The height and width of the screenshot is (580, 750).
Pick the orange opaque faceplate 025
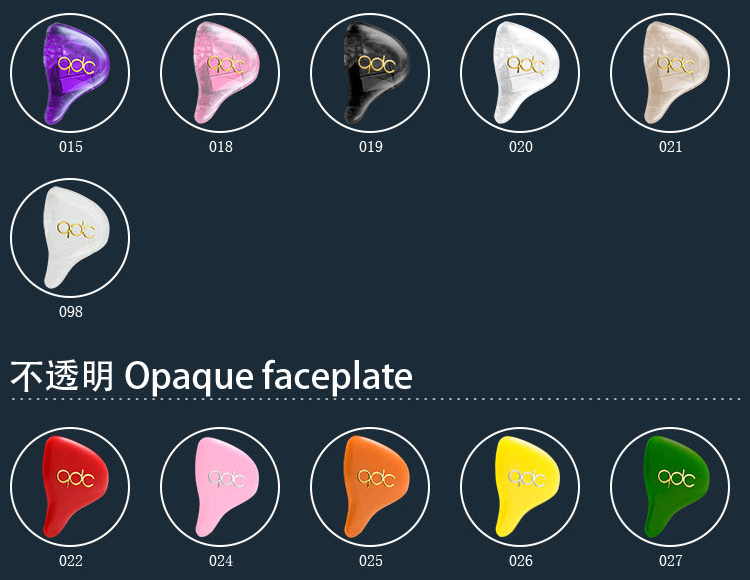click(x=370, y=487)
